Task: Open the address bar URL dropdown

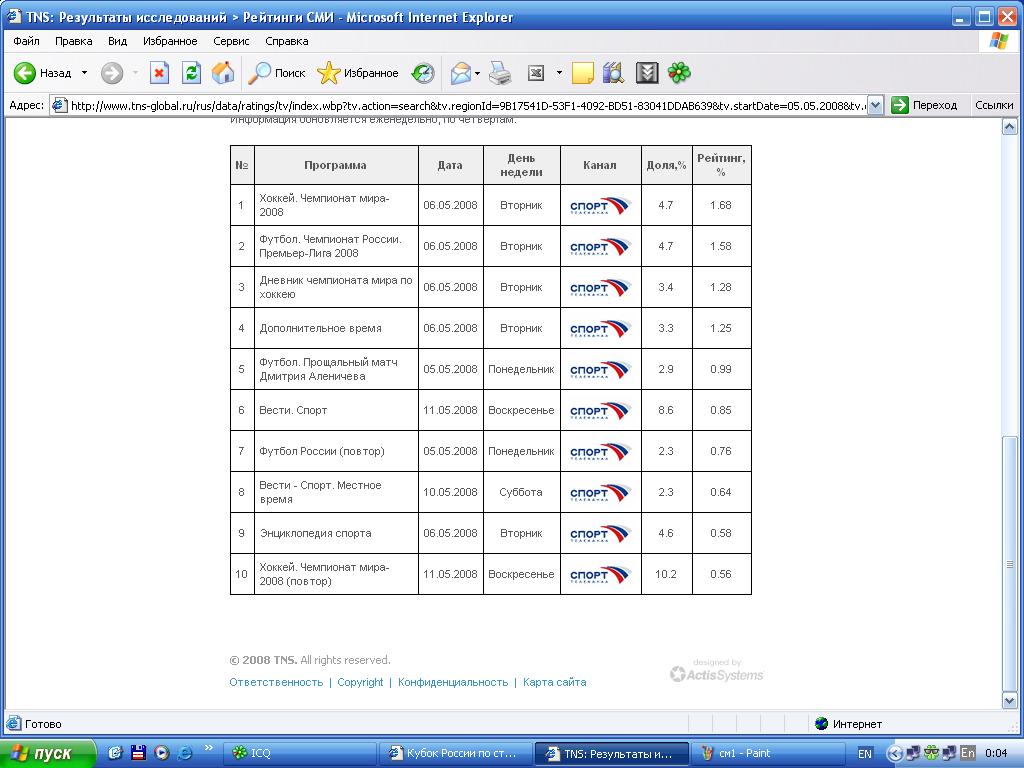Action: point(875,105)
